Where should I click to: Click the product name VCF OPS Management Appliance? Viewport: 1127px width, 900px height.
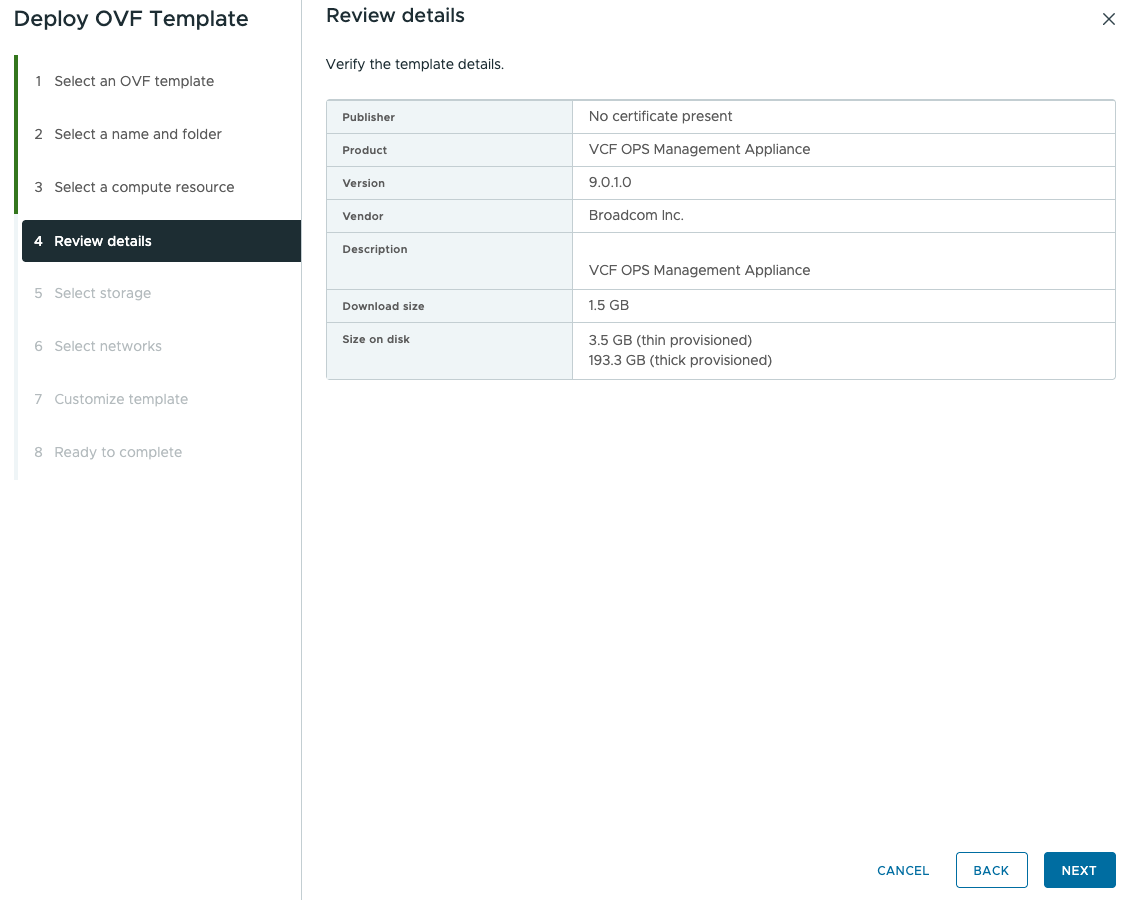(x=699, y=149)
